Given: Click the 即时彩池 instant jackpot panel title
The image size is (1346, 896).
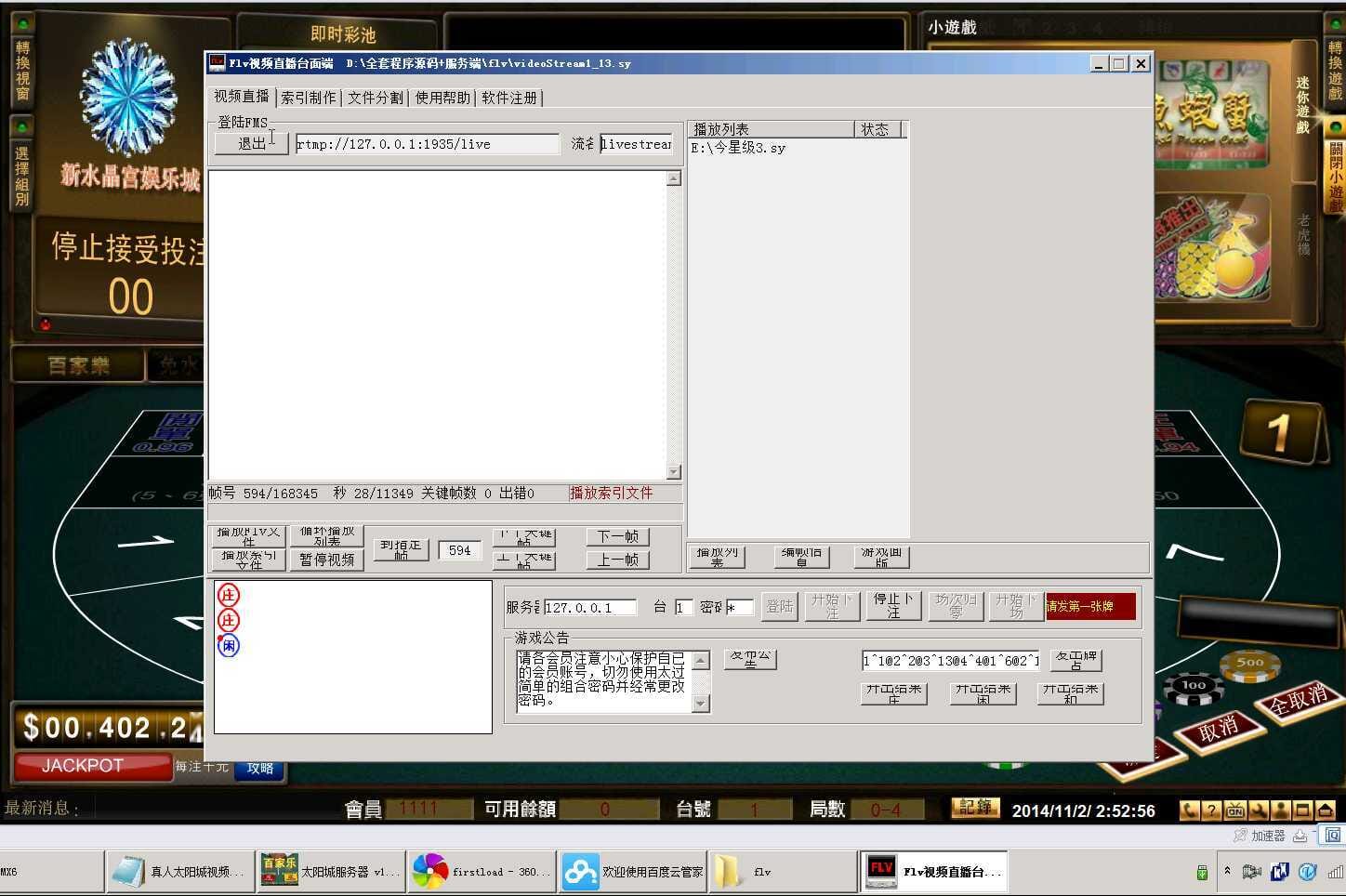Looking at the screenshot, I should pyautogui.click(x=343, y=34).
